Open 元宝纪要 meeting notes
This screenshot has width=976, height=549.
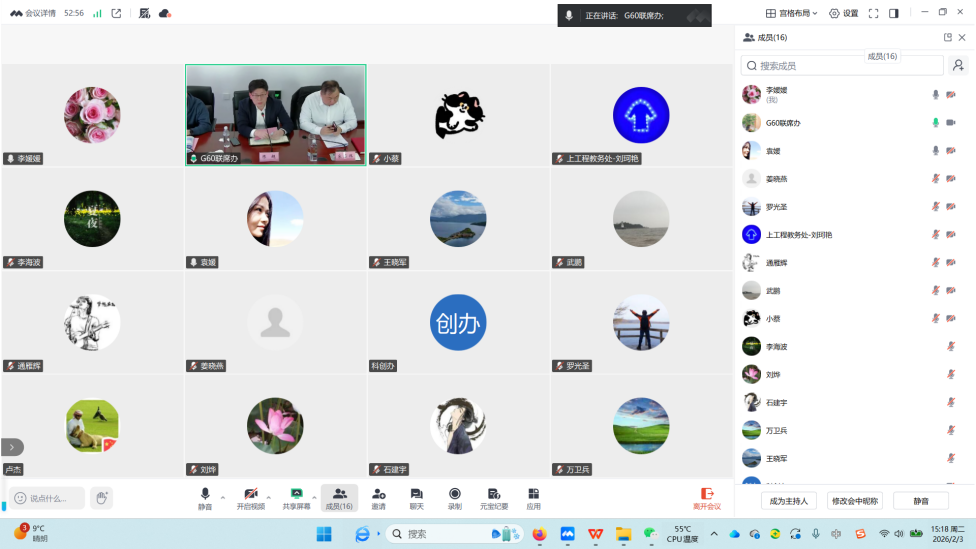pyautogui.click(x=494, y=497)
